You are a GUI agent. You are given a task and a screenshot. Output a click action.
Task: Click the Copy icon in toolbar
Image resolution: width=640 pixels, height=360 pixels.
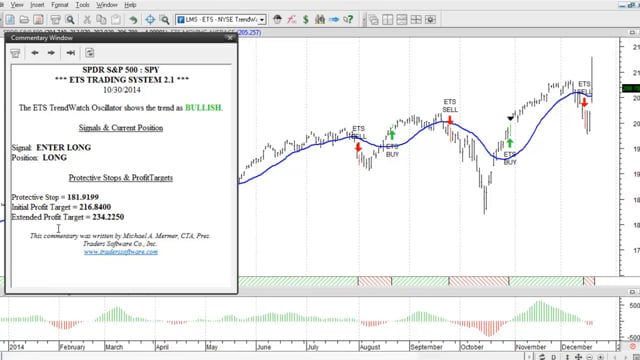[x=101, y=19]
